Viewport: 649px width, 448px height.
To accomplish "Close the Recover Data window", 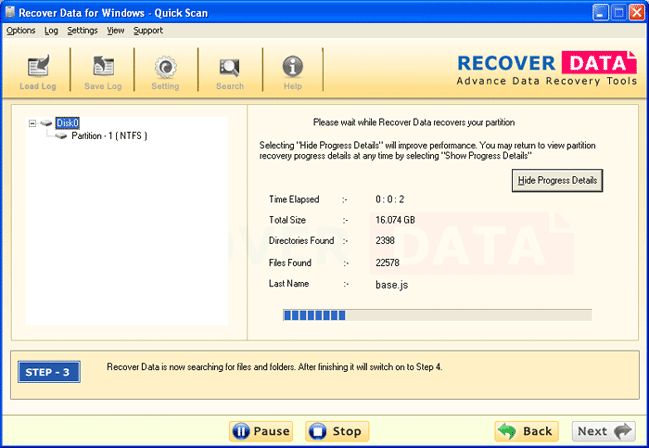I will pos(637,12).
